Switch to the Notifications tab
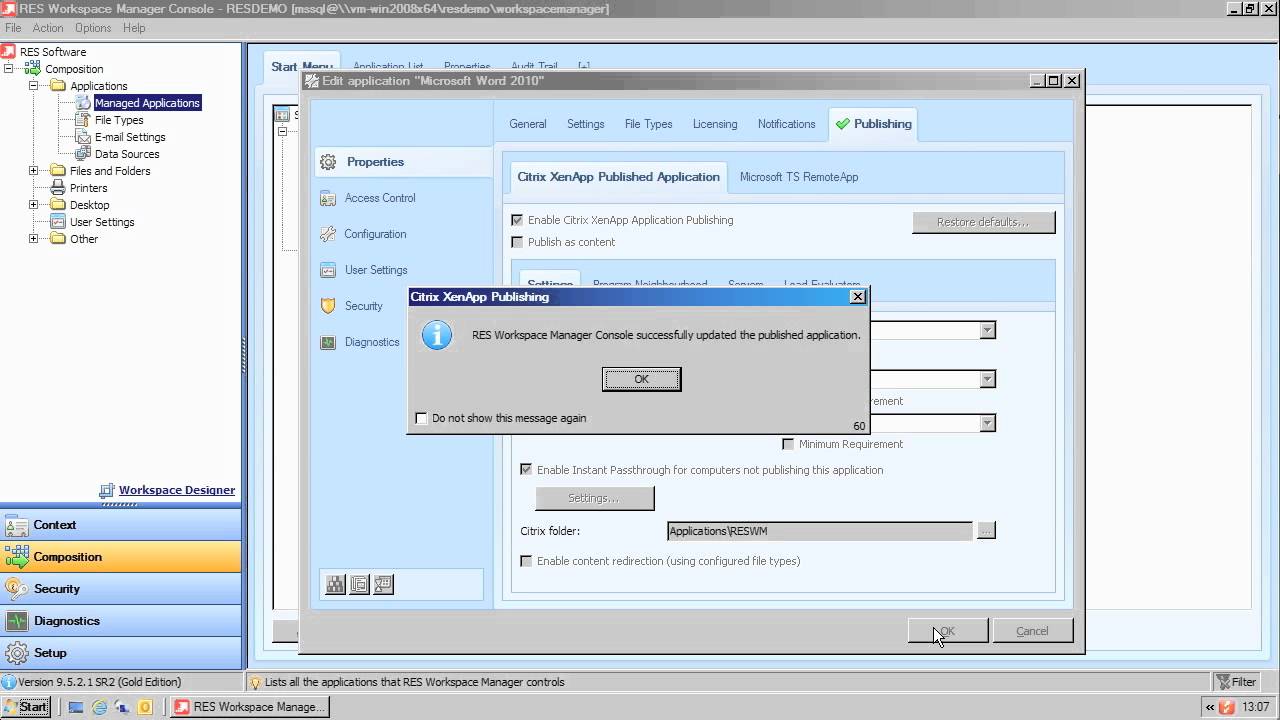 [x=786, y=124]
